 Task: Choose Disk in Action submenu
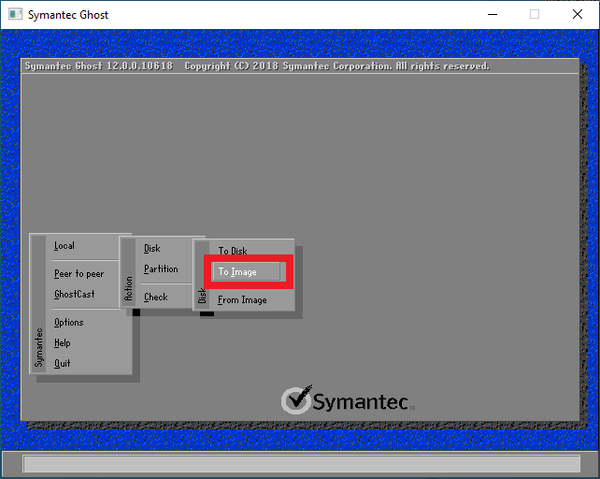point(152,249)
